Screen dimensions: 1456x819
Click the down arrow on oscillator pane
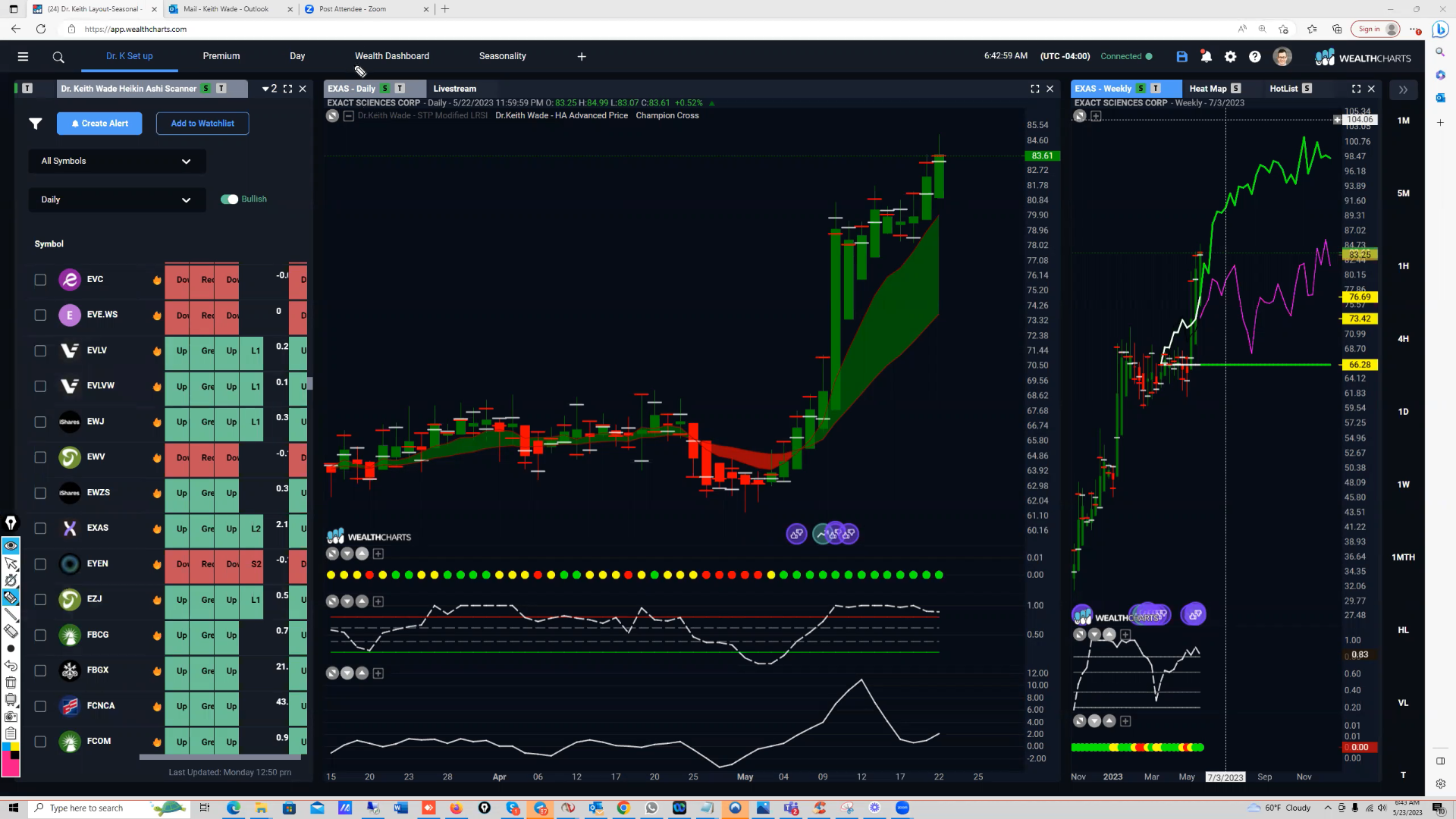pyautogui.click(x=347, y=601)
